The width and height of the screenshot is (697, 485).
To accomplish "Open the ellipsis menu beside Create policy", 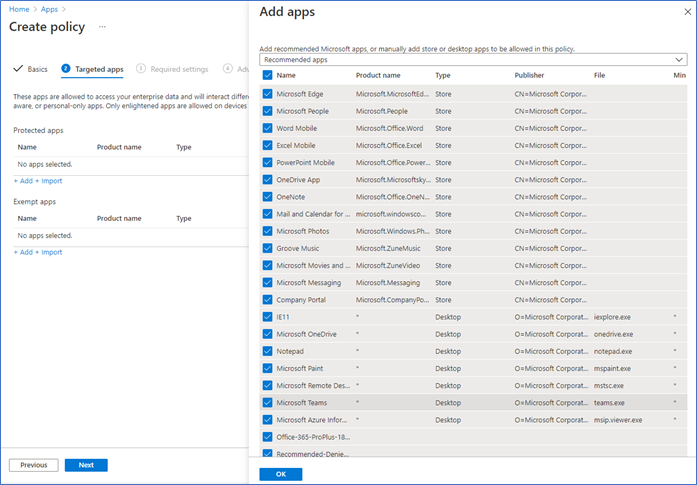I will click(102, 27).
